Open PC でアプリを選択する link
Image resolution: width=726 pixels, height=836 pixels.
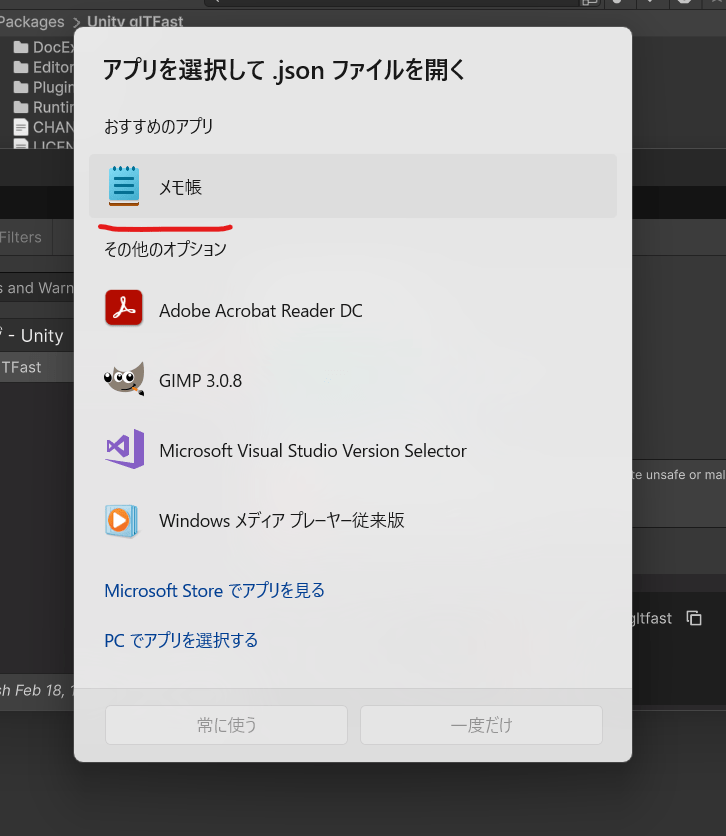[x=181, y=640]
